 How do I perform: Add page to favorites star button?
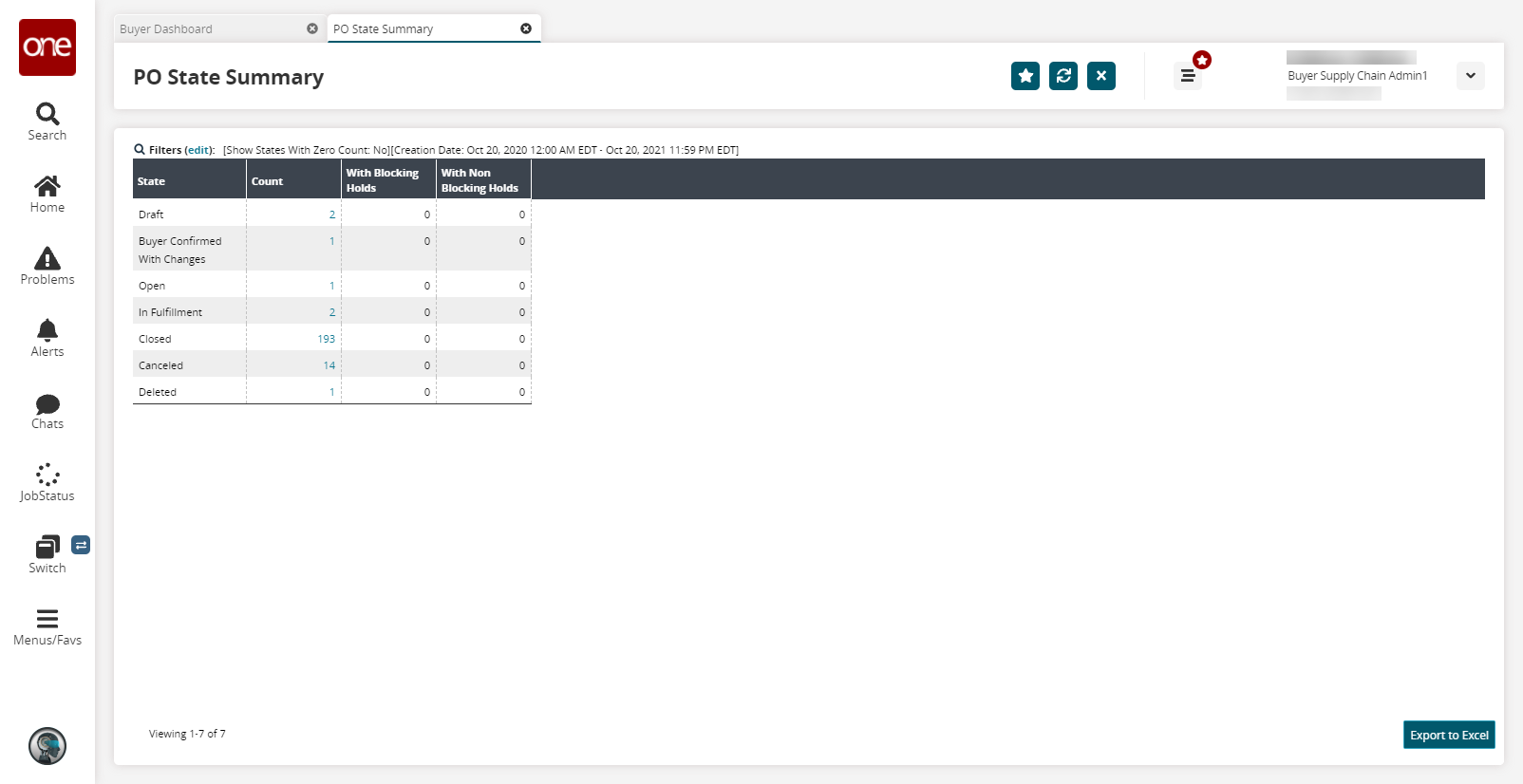(1025, 76)
